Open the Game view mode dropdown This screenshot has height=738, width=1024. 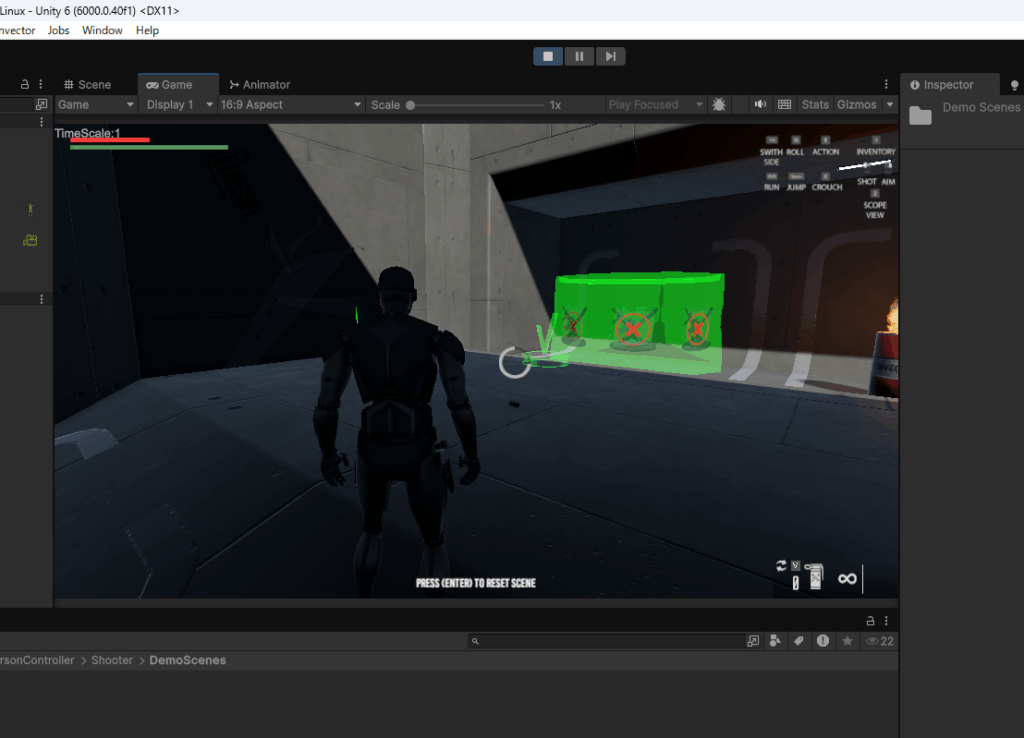click(95, 105)
